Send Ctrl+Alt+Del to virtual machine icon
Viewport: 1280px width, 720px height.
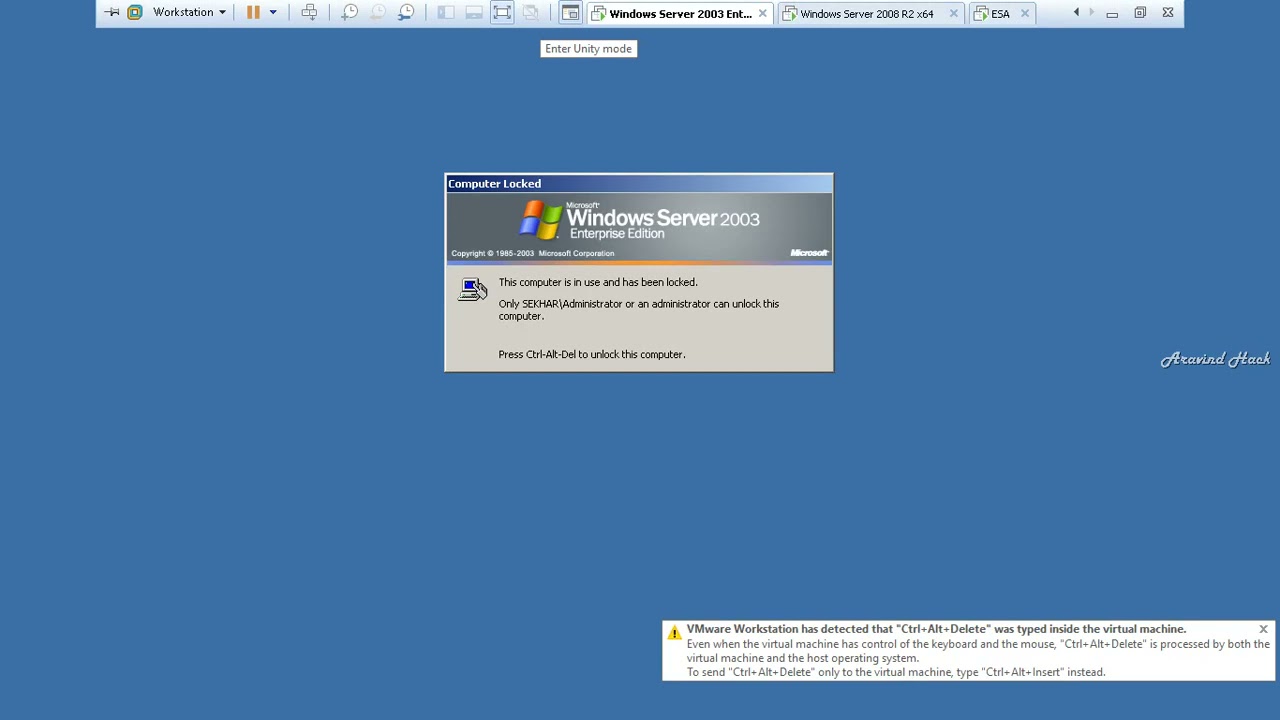[x=309, y=13]
